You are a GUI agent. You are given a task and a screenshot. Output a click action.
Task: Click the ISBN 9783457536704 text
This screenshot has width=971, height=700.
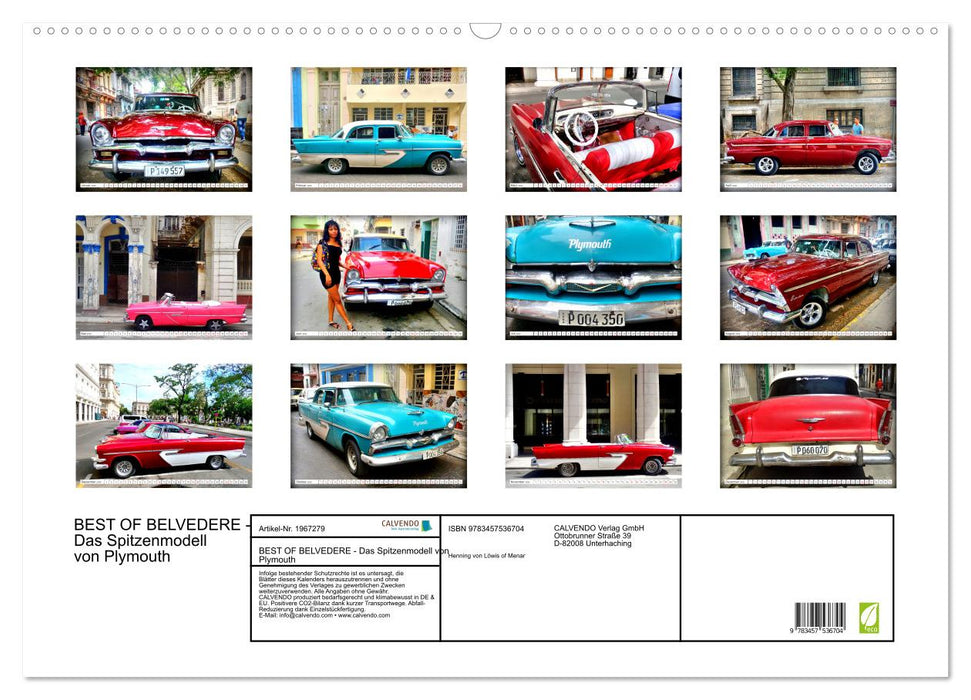pos(486,528)
